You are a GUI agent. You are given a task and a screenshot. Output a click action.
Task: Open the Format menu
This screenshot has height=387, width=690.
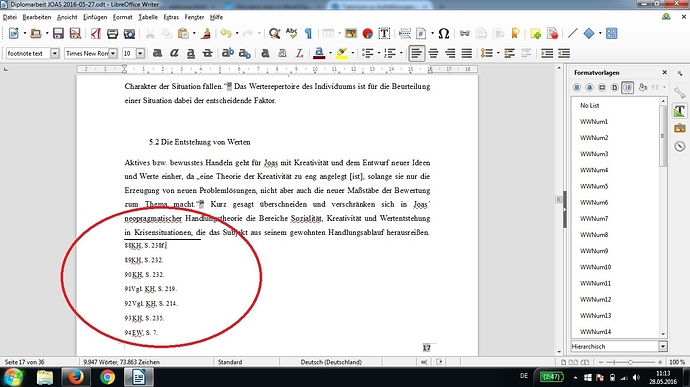tap(122, 17)
